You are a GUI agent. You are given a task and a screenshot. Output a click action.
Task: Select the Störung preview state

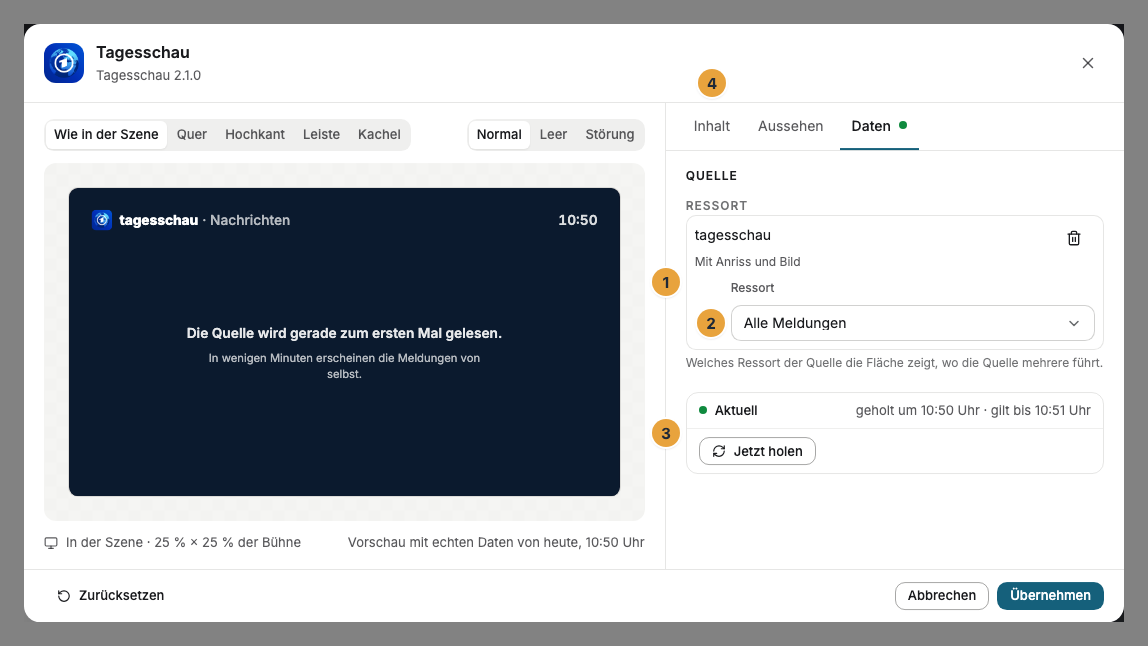(x=610, y=135)
